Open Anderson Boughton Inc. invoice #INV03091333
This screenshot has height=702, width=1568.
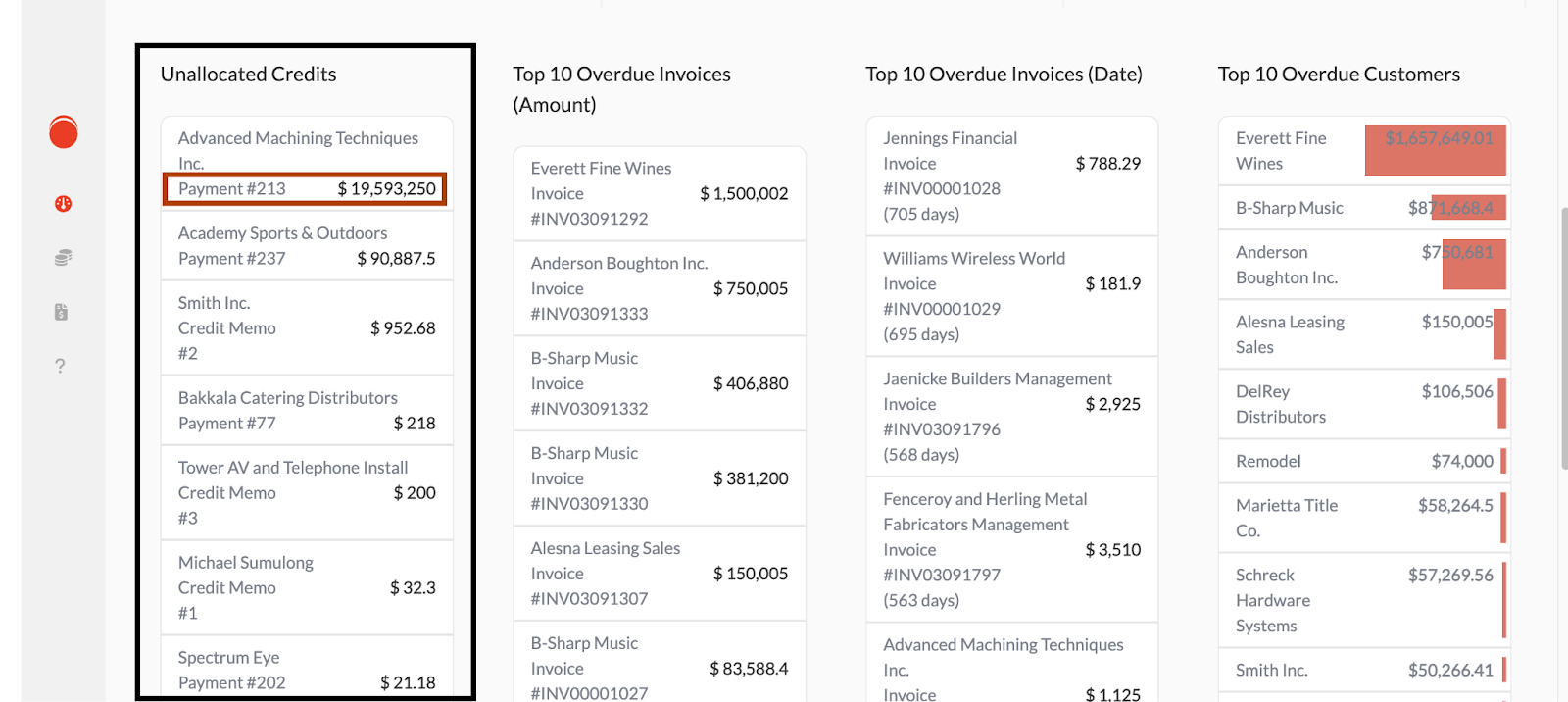pyautogui.click(x=660, y=288)
